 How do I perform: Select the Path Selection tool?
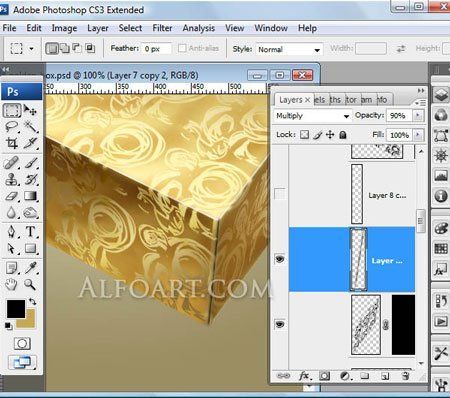click(x=12, y=248)
